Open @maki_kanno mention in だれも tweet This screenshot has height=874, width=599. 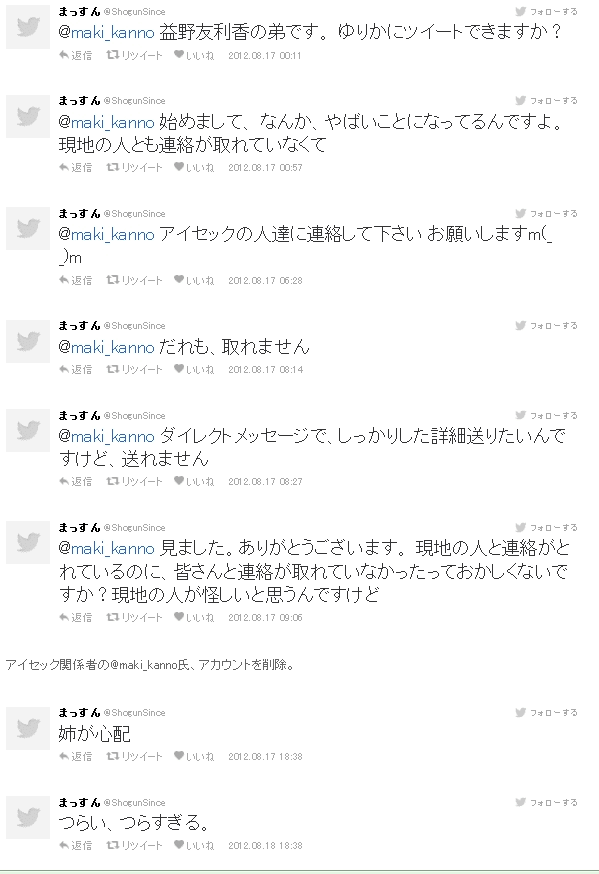point(106,347)
